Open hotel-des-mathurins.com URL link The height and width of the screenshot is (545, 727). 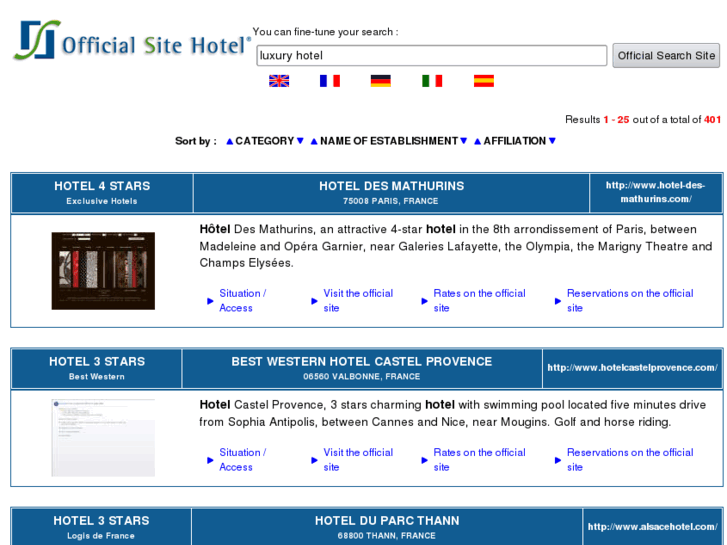(656, 192)
